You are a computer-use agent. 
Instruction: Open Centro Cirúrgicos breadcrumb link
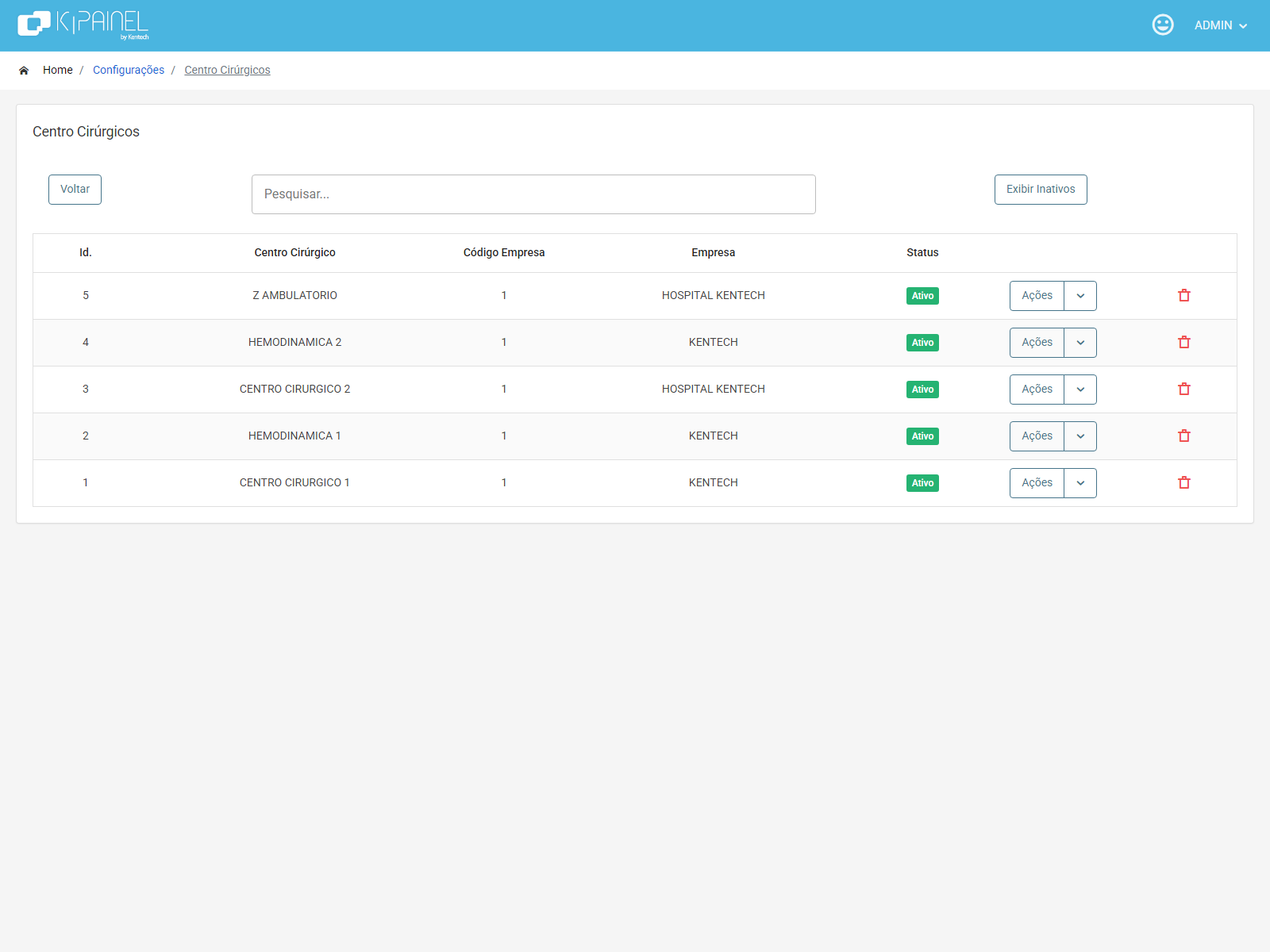227,70
